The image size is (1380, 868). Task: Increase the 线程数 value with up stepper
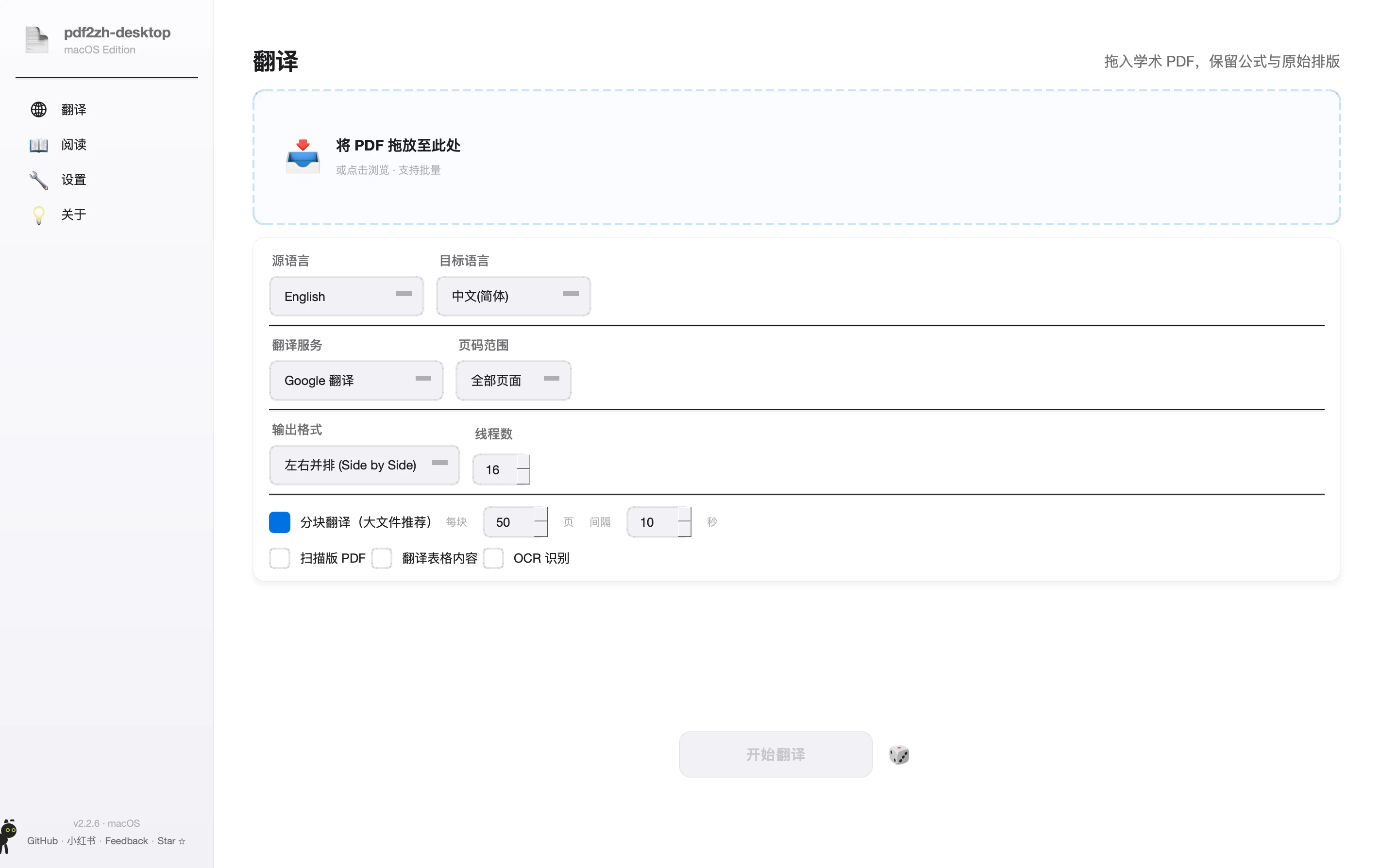523,462
